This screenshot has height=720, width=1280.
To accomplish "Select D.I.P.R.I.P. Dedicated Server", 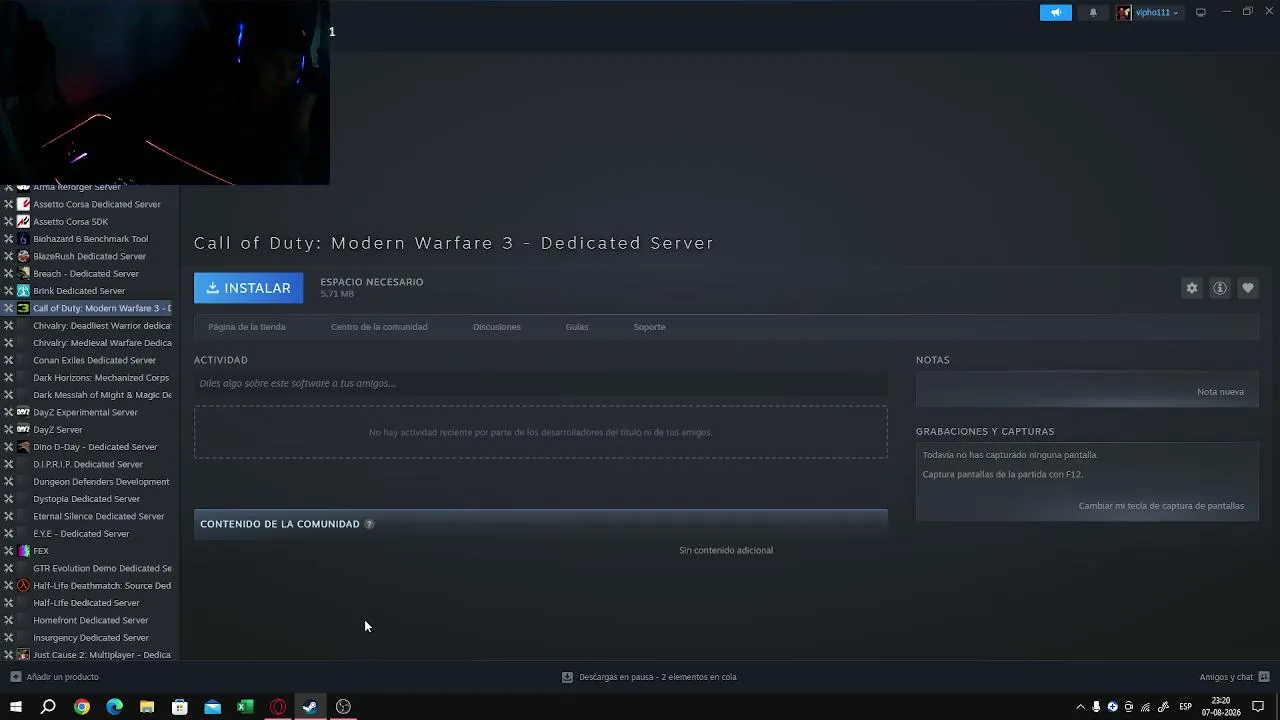I will (x=90, y=464).
